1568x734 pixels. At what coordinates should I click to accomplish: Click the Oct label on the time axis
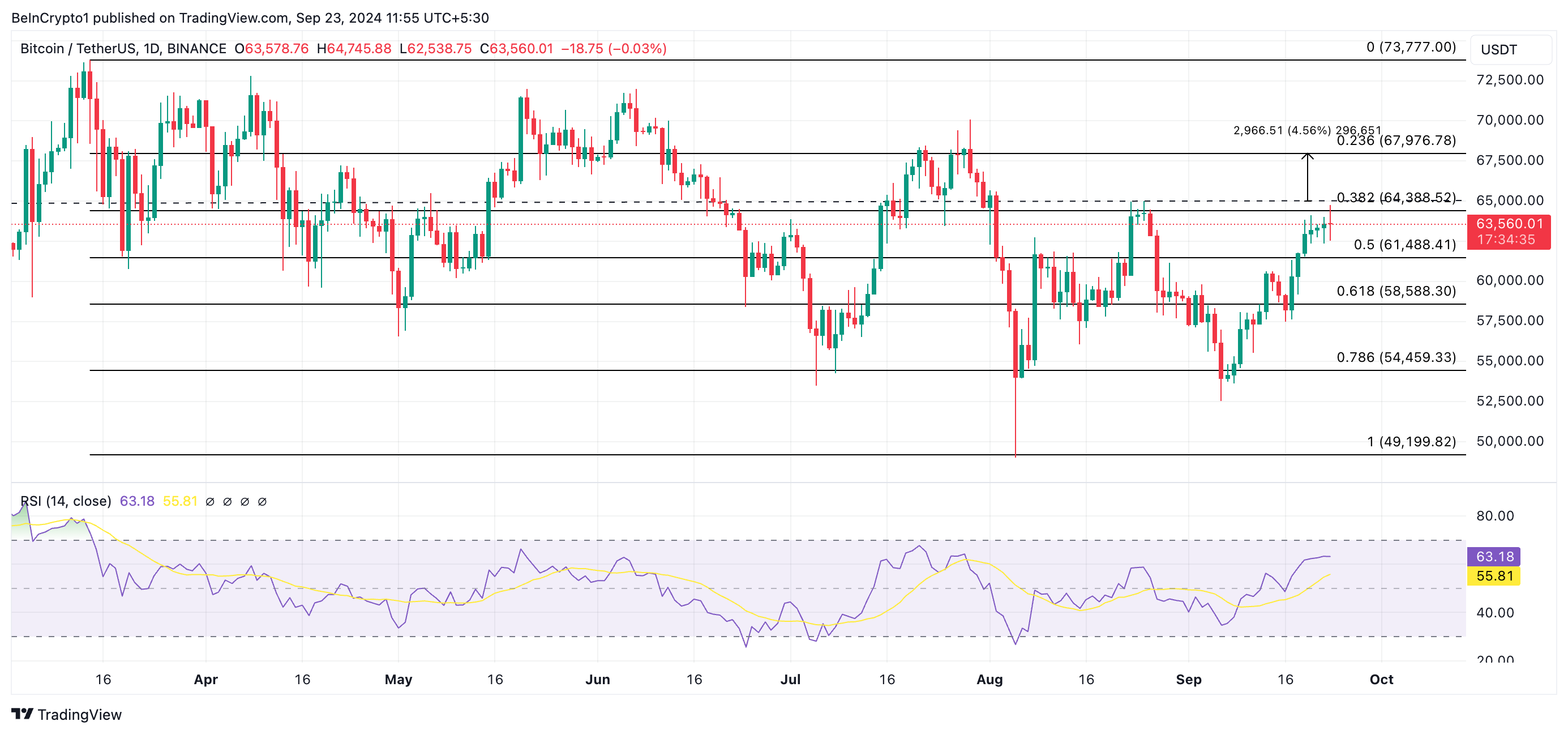[1381, 679]
